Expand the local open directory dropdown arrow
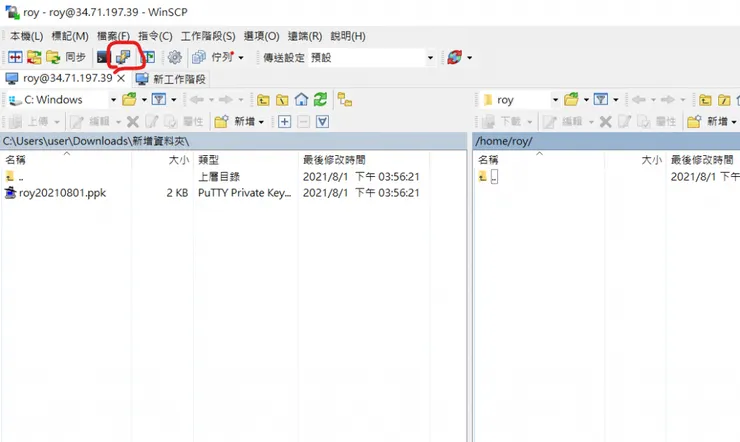Viewport: 740px width, 442px height. pyautogui.click(x=144, y=100)
